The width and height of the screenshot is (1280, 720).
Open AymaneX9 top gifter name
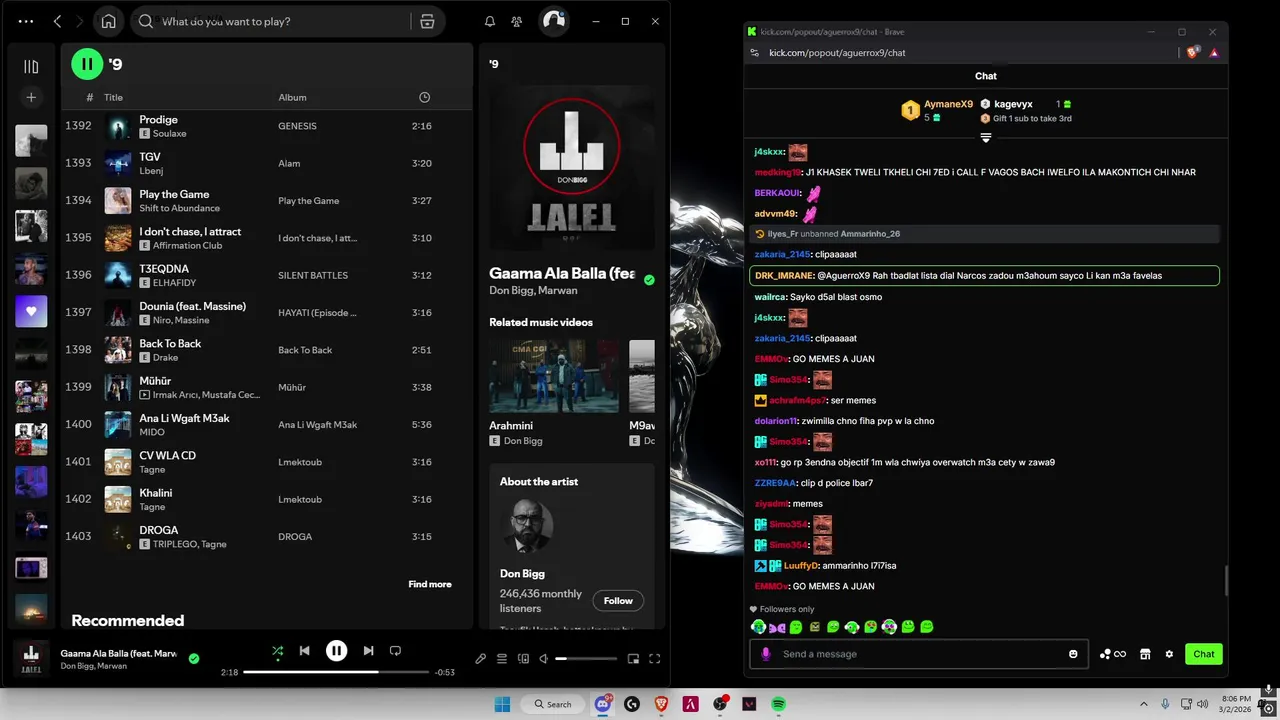click(948, 104)
